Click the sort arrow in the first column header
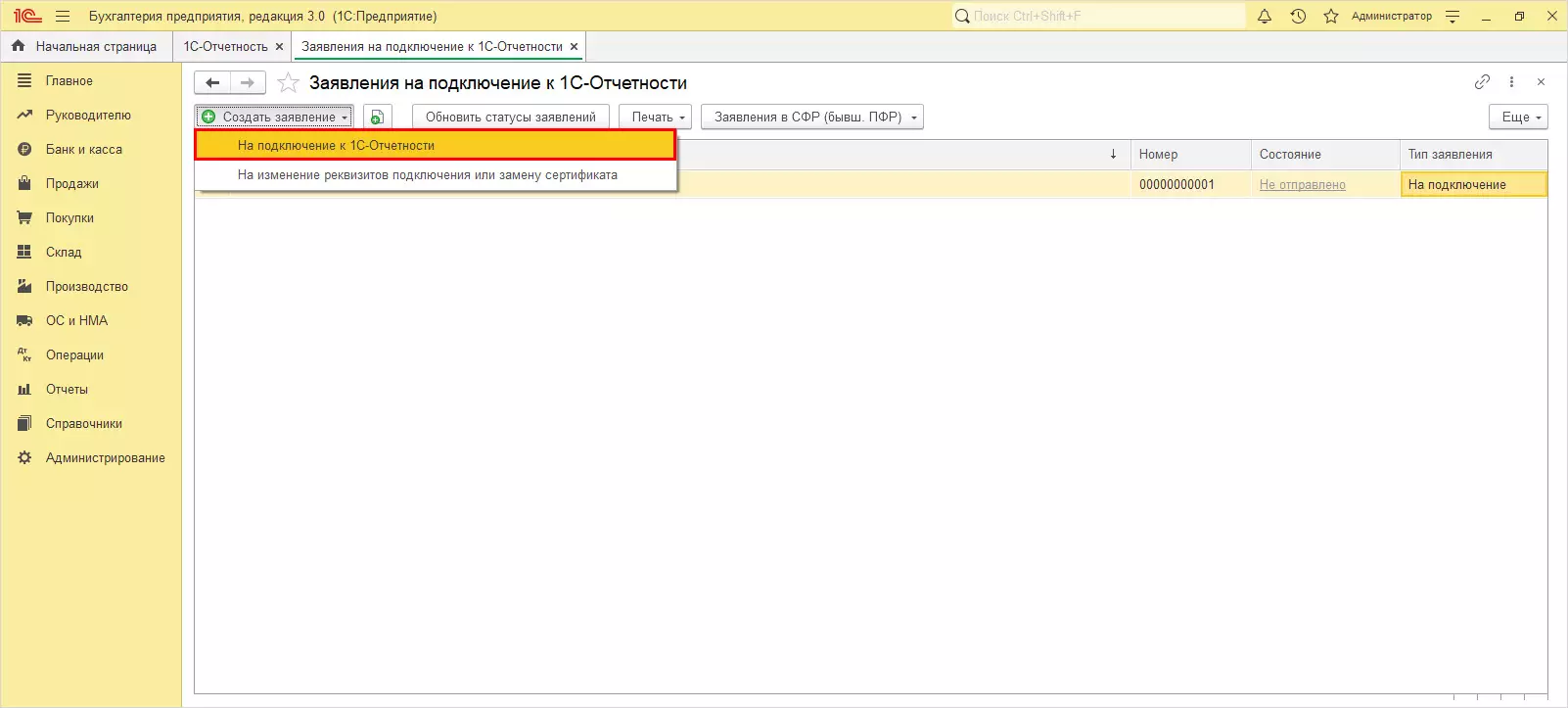This screenshot has width=1568, height=708. tap(1113, 155)
